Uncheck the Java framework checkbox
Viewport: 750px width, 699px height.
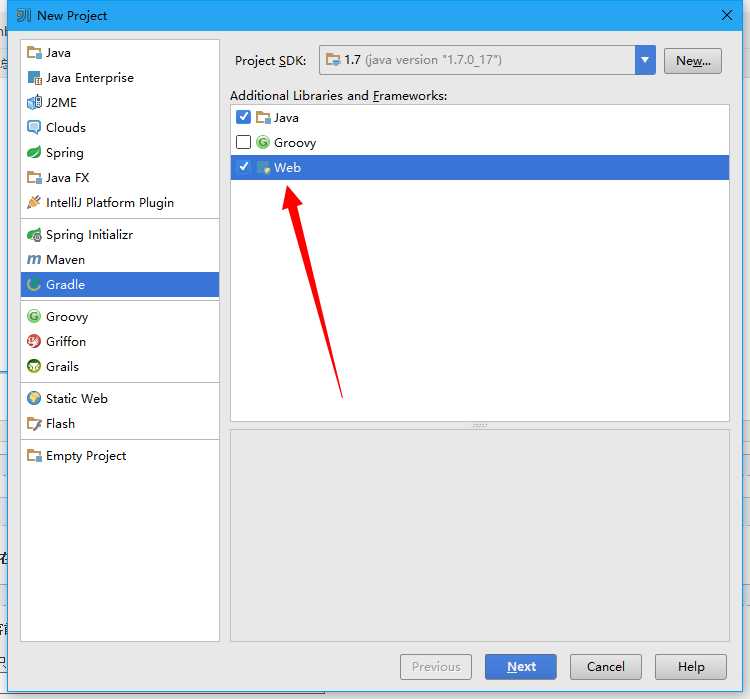point(243,117)
